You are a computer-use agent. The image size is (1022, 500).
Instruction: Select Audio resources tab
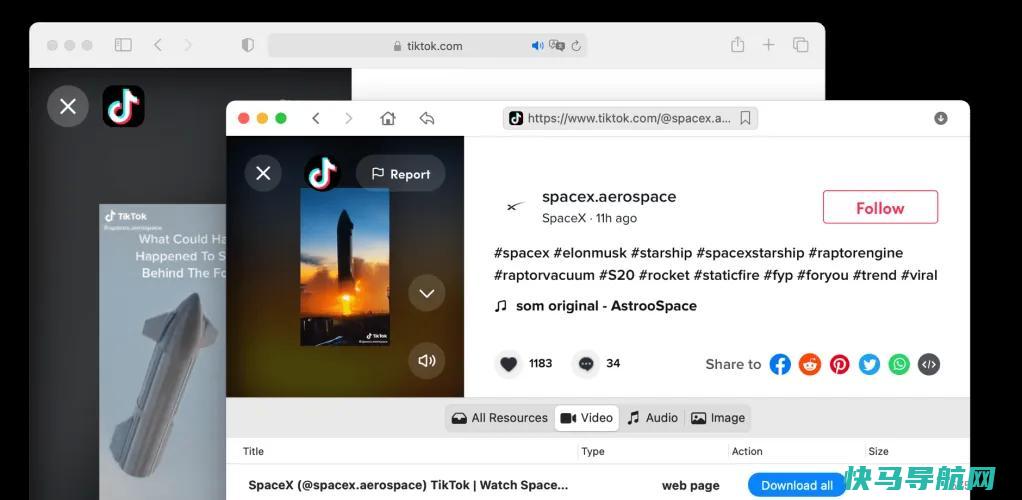pos(652,418)
